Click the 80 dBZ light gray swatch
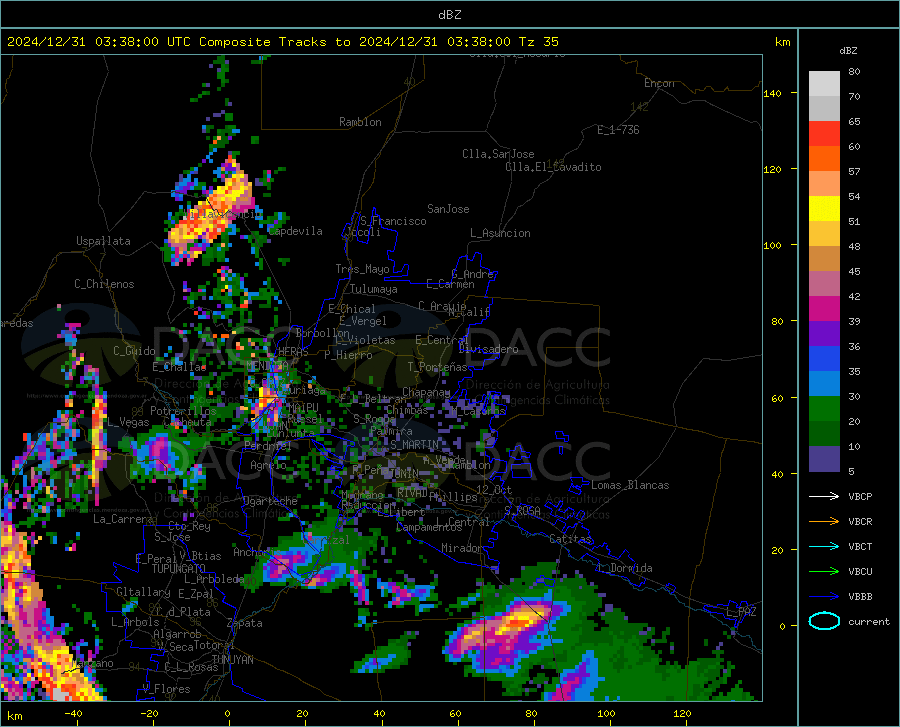Viewport: 900px width, 727px height. (x=824, y=83)
